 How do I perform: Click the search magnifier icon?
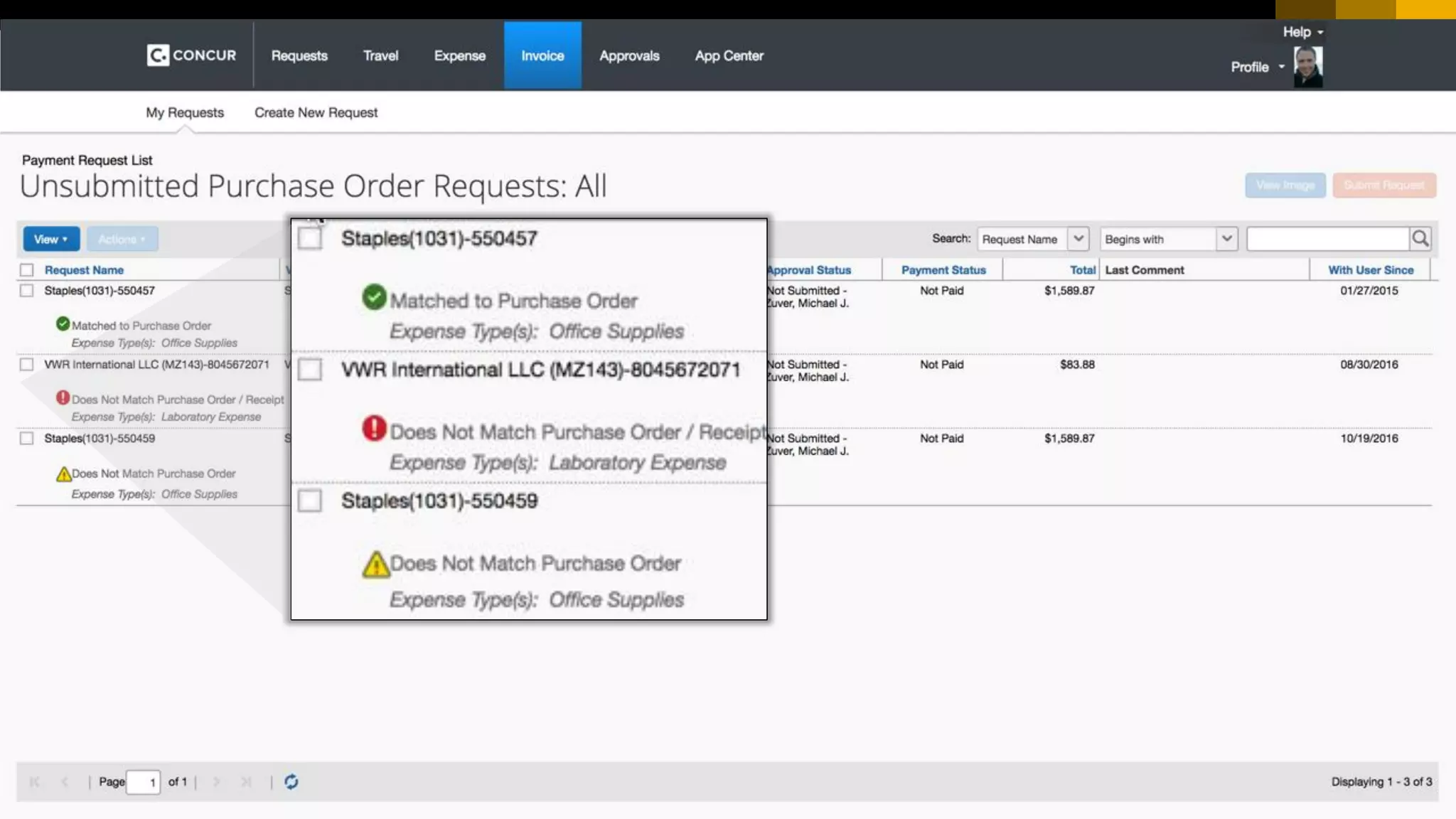pyautogui.click(x=1420, y=239)
